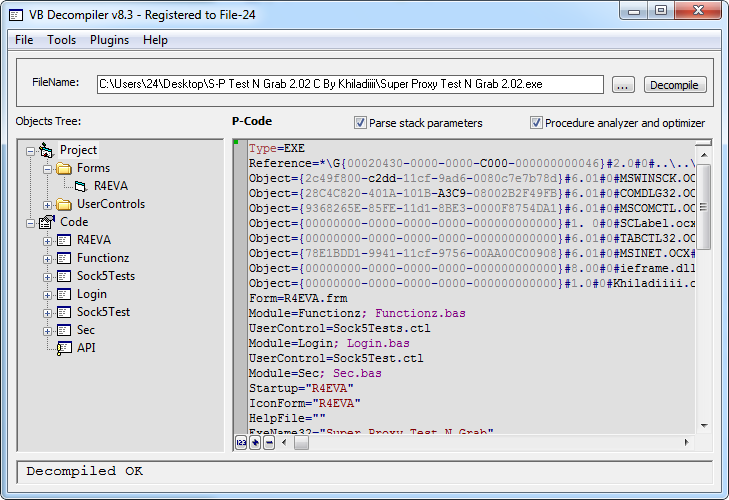Screen dimensions: 729x500
Task: Expand the Sec node
Action: tap(47, 331)
